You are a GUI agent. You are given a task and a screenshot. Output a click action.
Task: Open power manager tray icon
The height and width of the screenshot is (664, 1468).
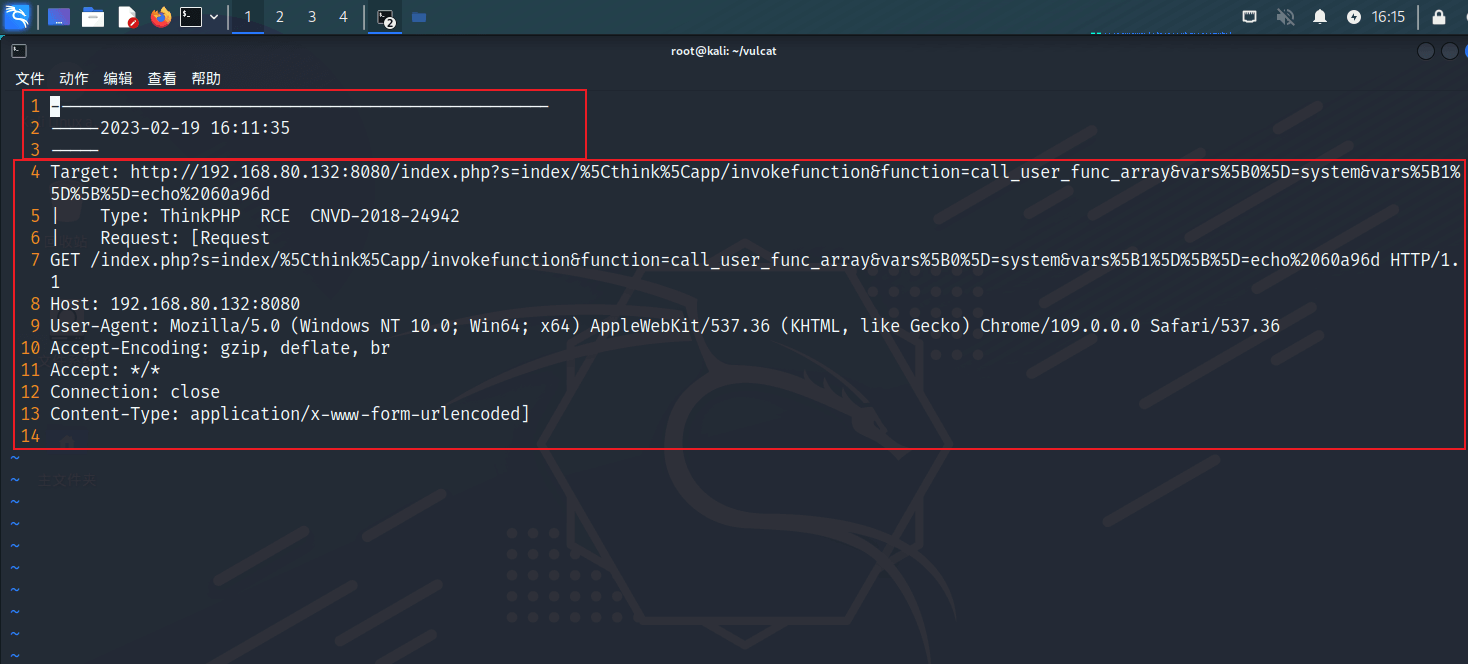[x=1354, y=17]
